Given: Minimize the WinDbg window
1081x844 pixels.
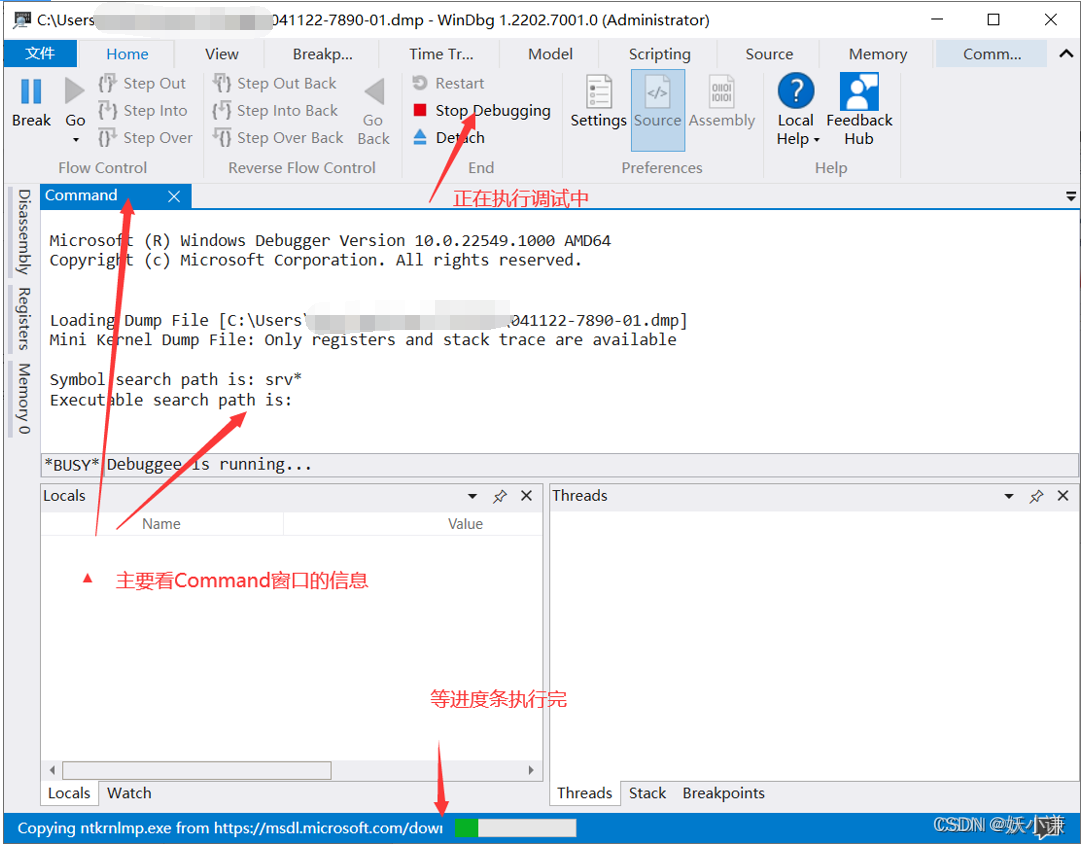Looking at the screenshot, I should pyautogui.click(x=936, y=19).
